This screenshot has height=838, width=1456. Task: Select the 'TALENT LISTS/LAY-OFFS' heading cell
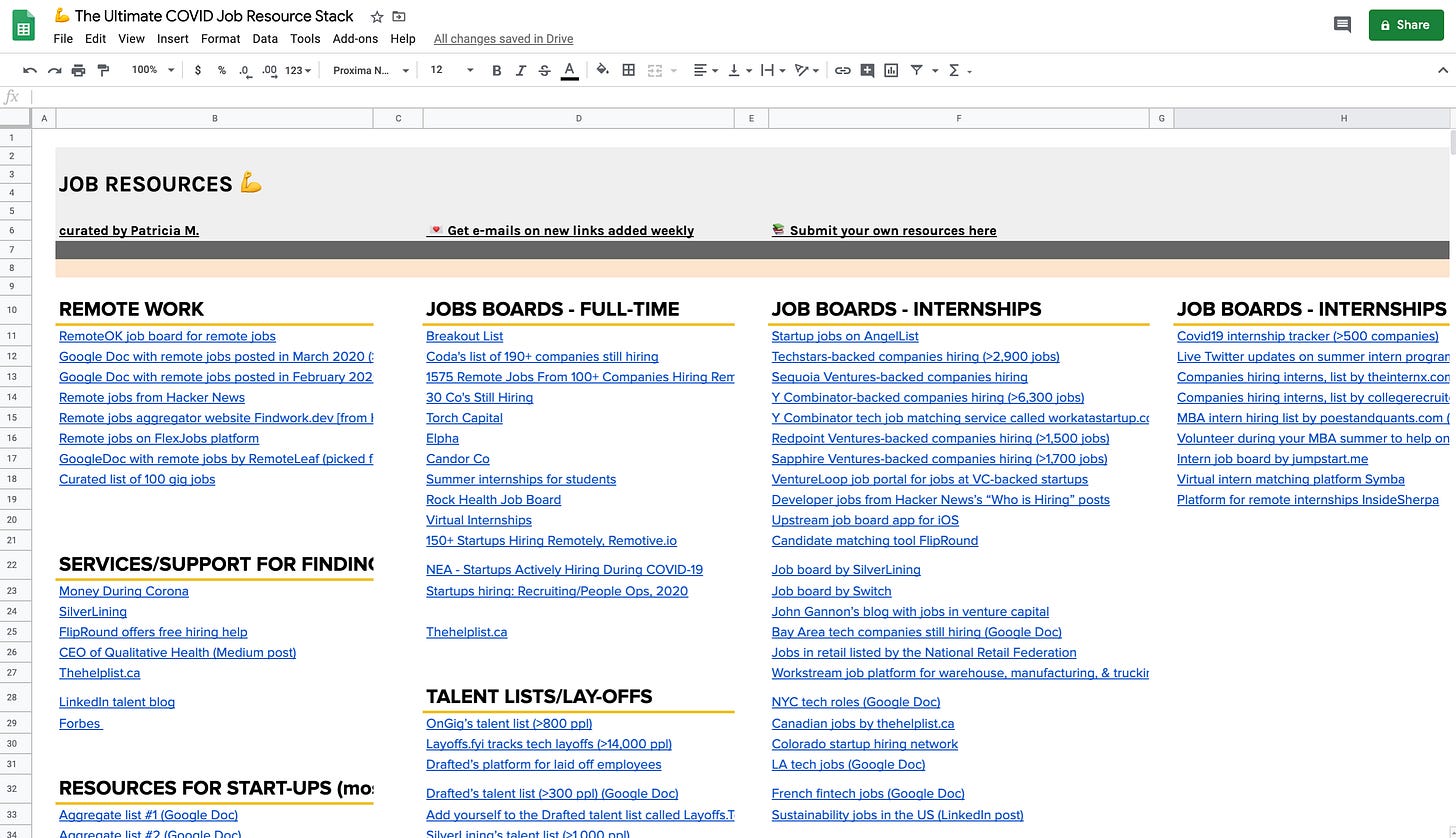pos(579,697)
